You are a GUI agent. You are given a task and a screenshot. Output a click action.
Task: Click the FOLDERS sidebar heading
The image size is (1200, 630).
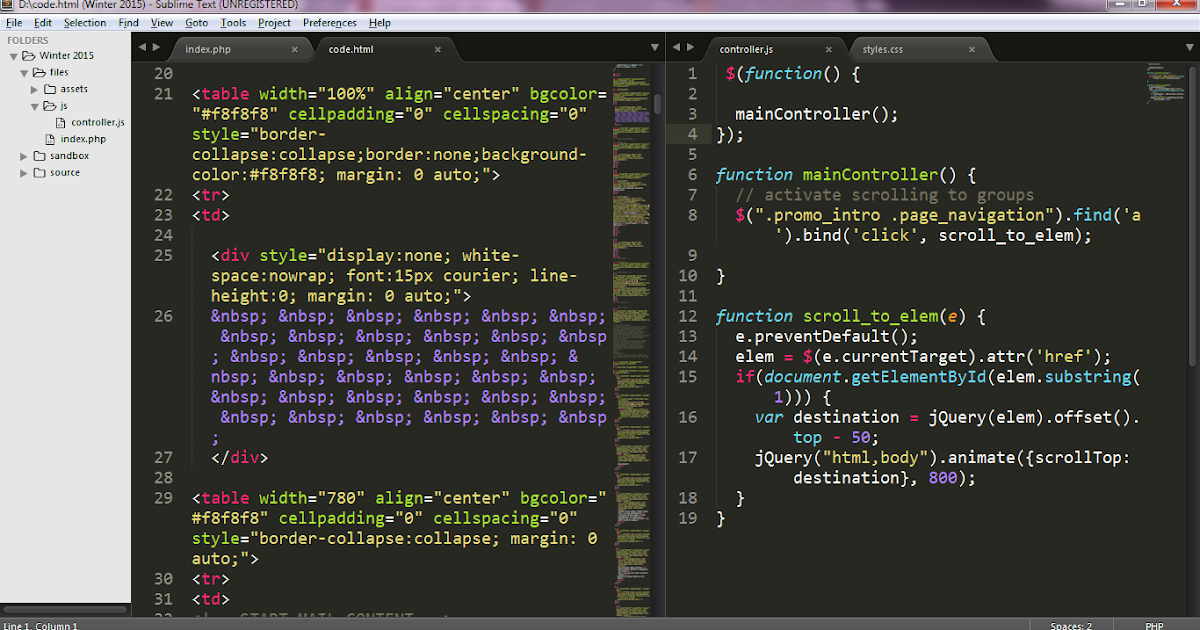28,40
